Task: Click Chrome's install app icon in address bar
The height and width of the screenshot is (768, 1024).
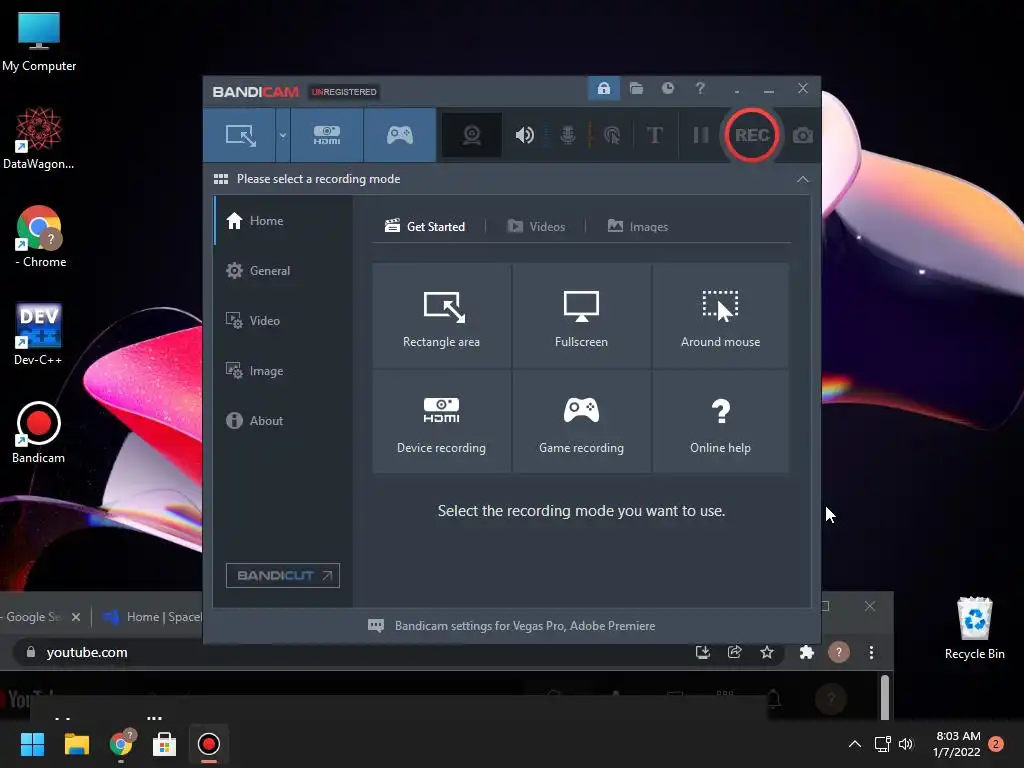Action: [x=703, y=652]
